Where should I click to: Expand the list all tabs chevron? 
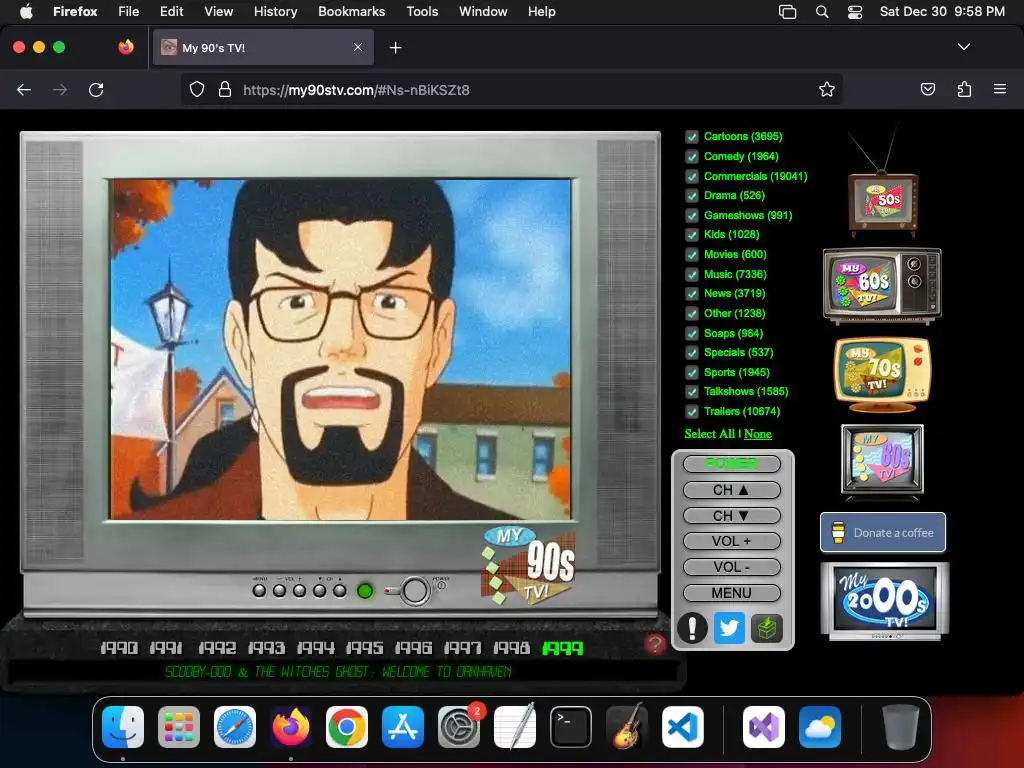click(963, 47)
